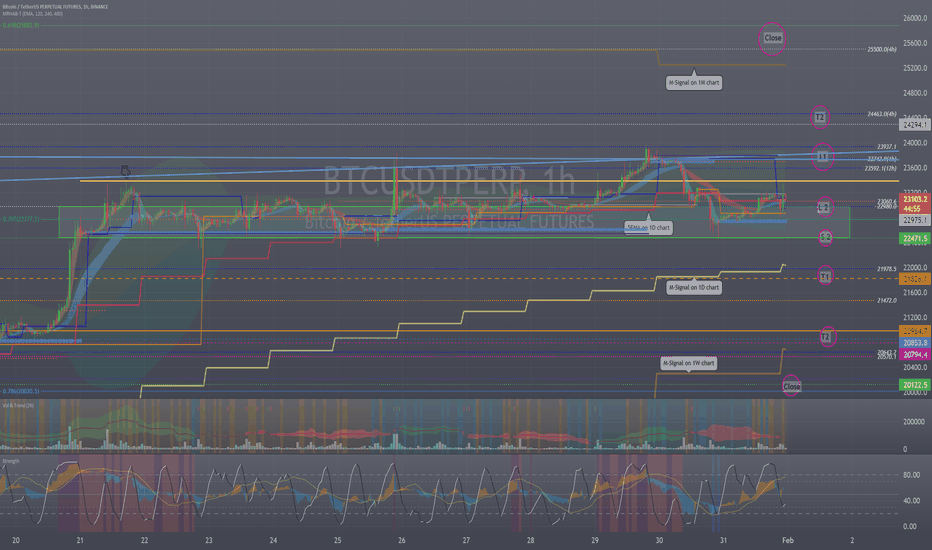Click the 0.618(25882.9) Fibonacci level label
Viewport: 932px width, 550px height.
(x=21, y=26)
